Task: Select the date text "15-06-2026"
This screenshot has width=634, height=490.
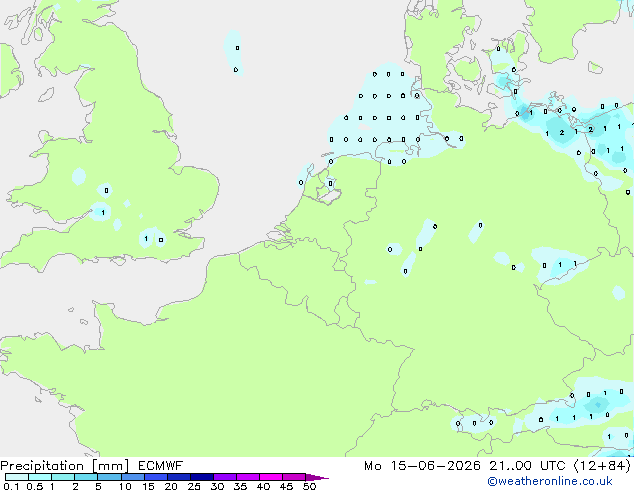Action: pos(435,466)
